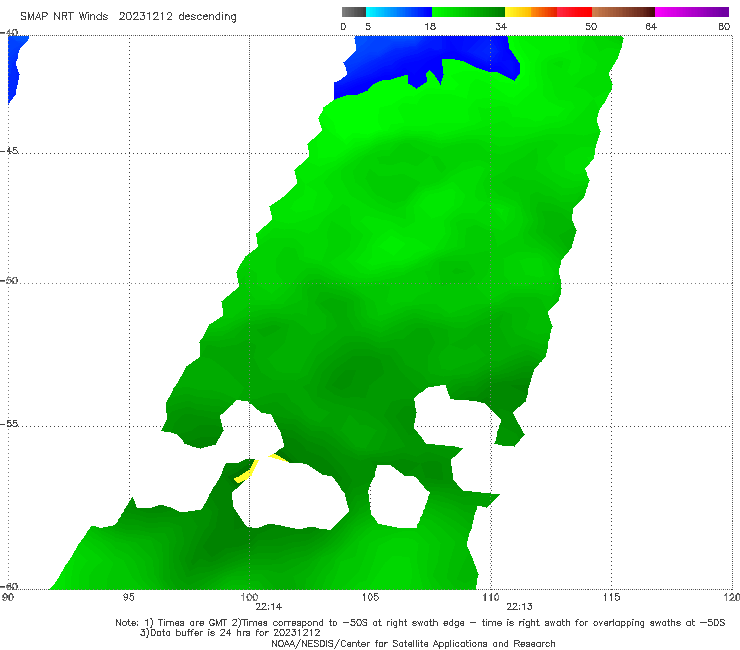Click the swath time label "22:14"

point(269,607)
